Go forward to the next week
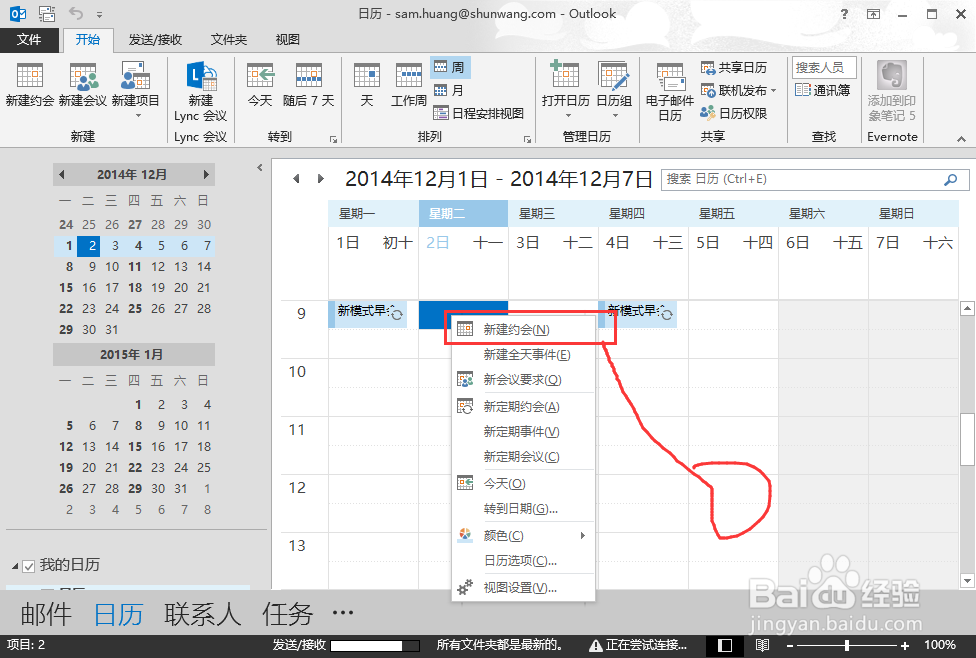This screenshot has height=658, width=976. pos(321,179)
